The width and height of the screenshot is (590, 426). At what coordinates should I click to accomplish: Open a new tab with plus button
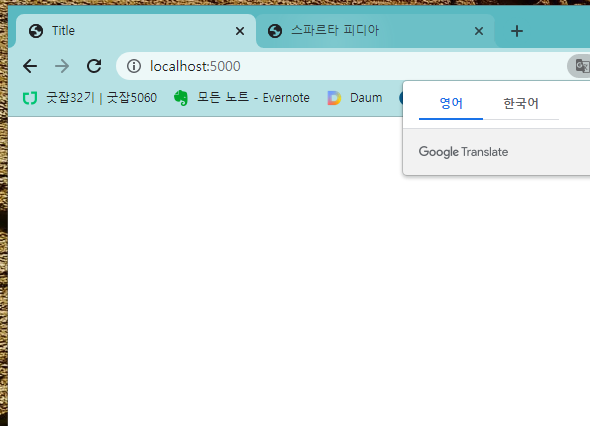point(517,31)
